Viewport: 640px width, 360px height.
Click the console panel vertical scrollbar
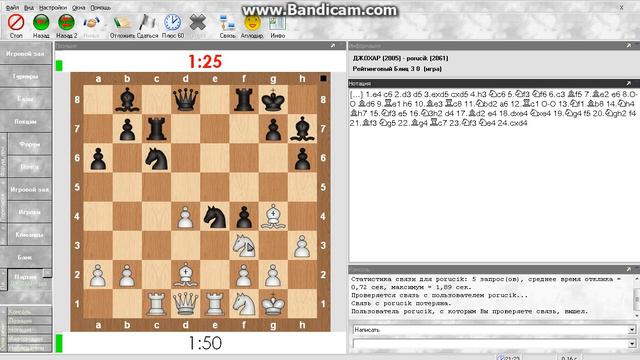coord(636,297)
